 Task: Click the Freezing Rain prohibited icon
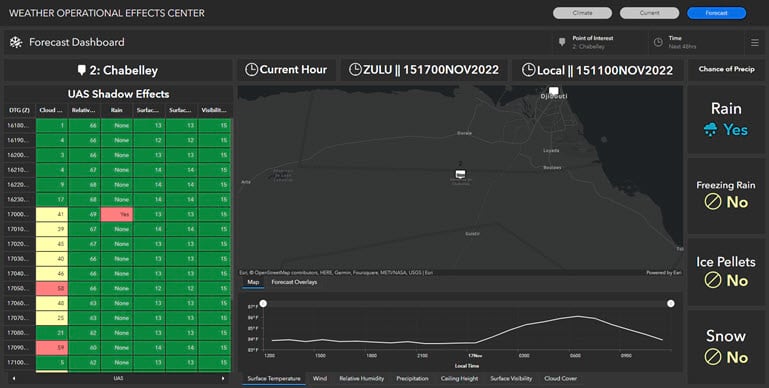(713, 202)
